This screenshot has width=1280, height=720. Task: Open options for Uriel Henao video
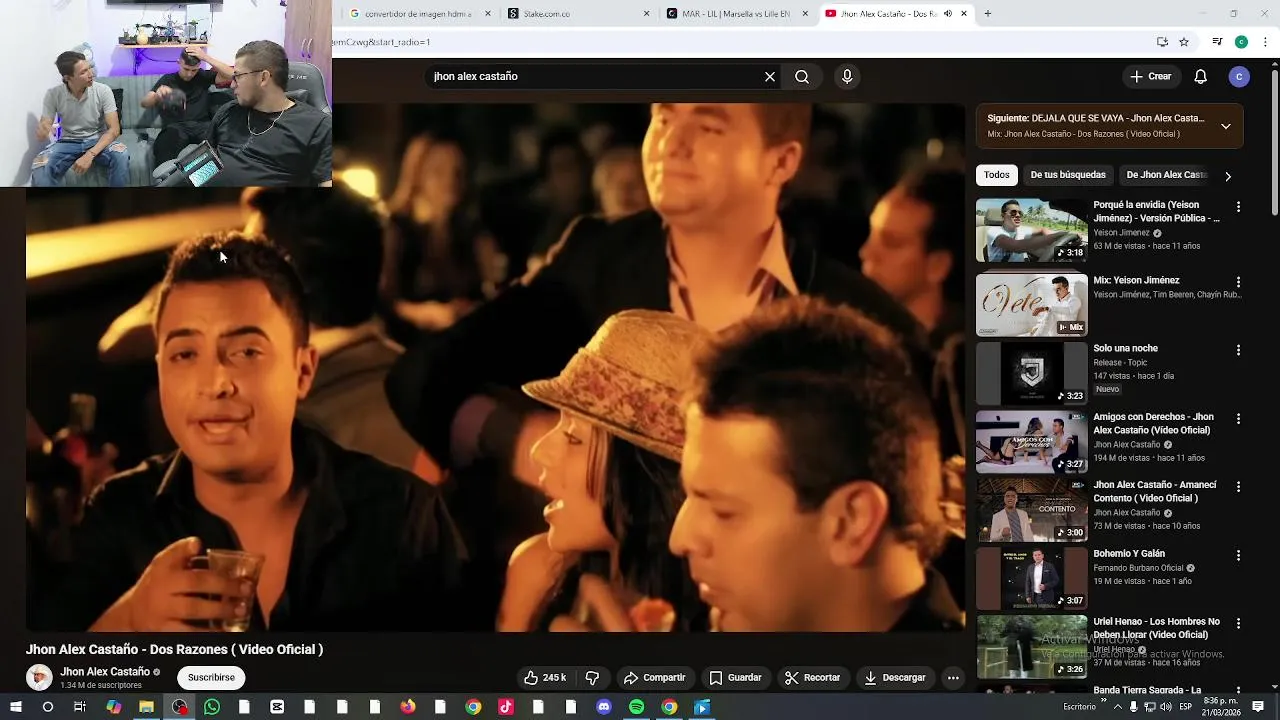(x=1238, y=623)
